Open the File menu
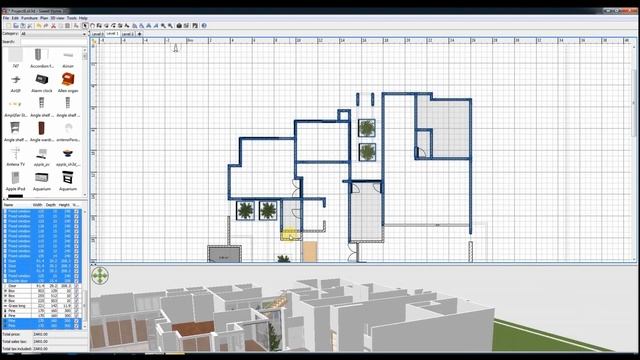This screenshot has width=640, height=360. [x=6, y=18]
